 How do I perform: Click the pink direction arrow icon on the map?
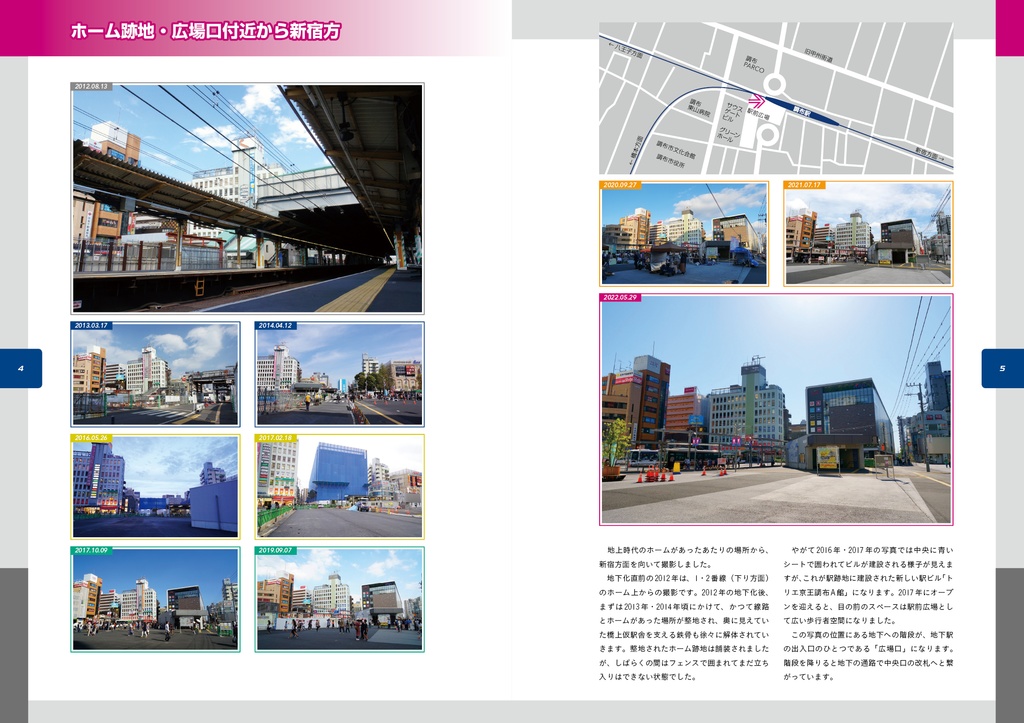pyautogui.click(x=758, y=100)
